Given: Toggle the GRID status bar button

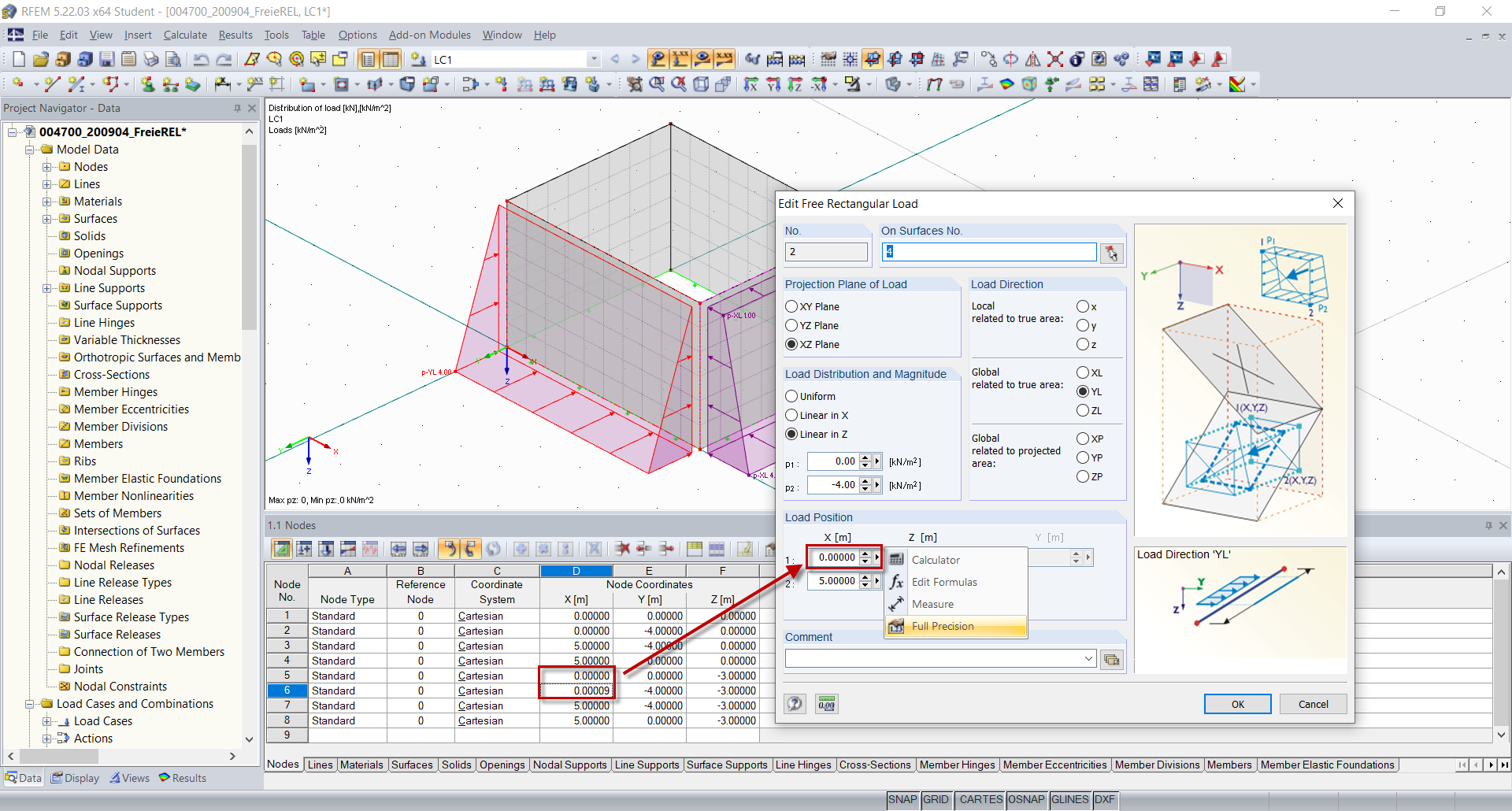Looking at the screenshot, I should [936, 799].
